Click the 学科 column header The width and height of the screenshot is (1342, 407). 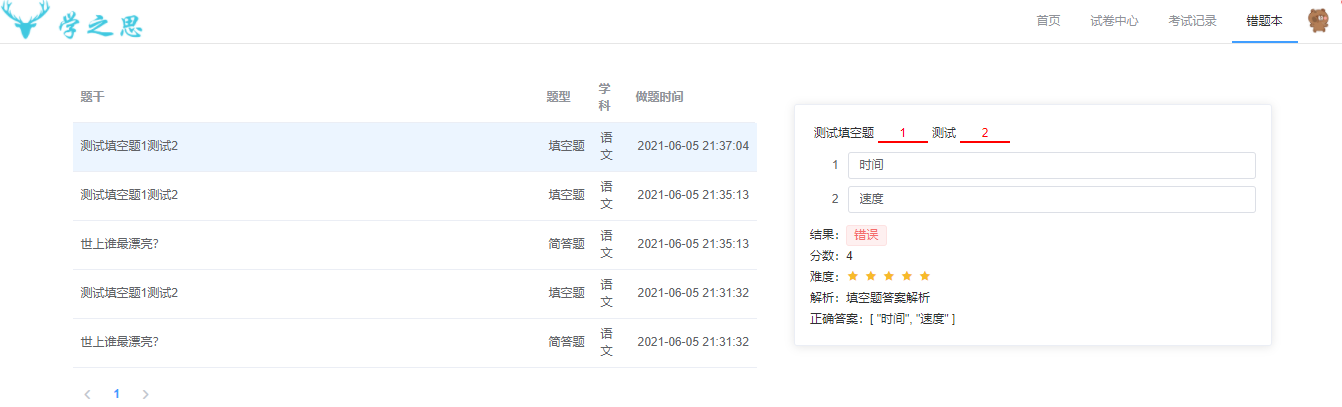click(x=605, y=97)
